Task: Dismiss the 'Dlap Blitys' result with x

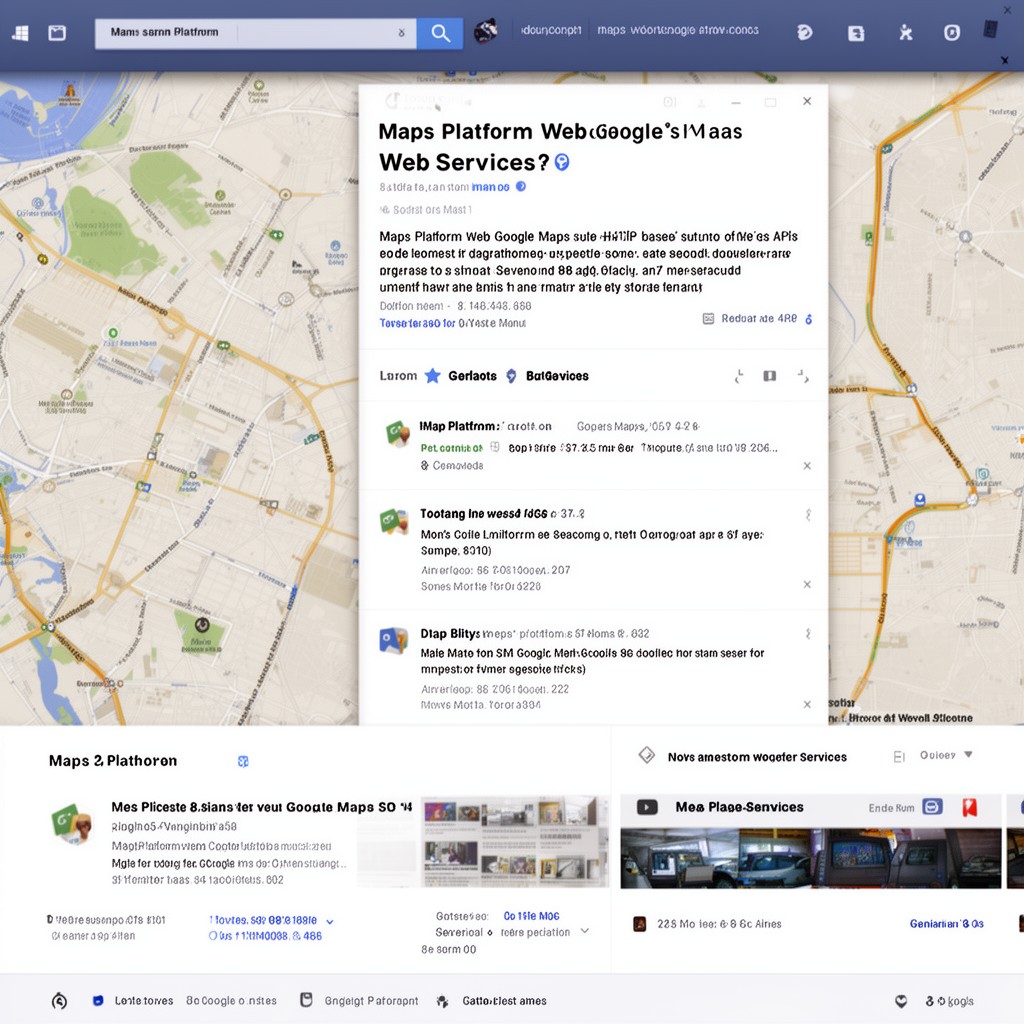Action: click(807, 705)
